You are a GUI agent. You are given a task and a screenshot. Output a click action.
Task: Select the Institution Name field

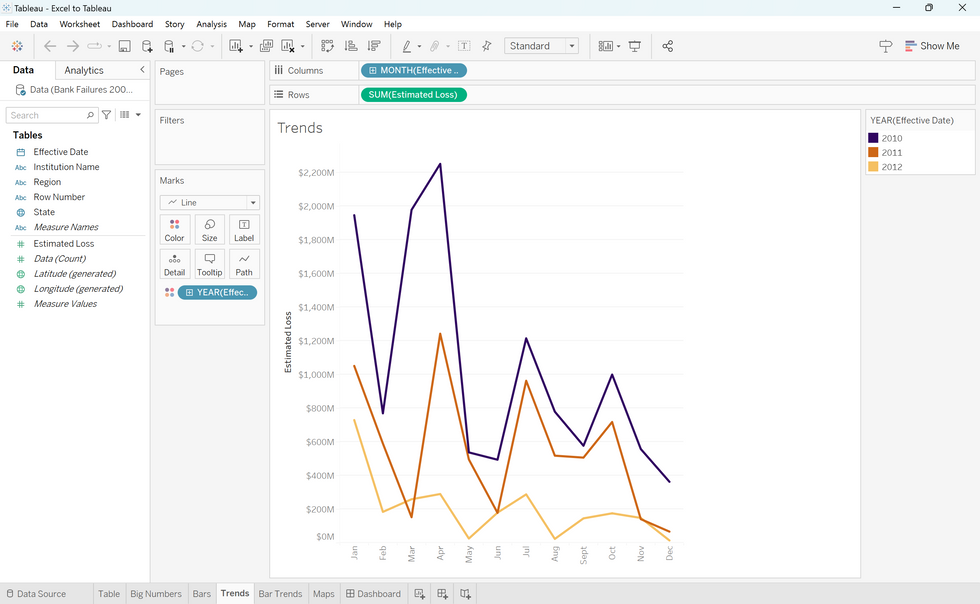[66, 167]
